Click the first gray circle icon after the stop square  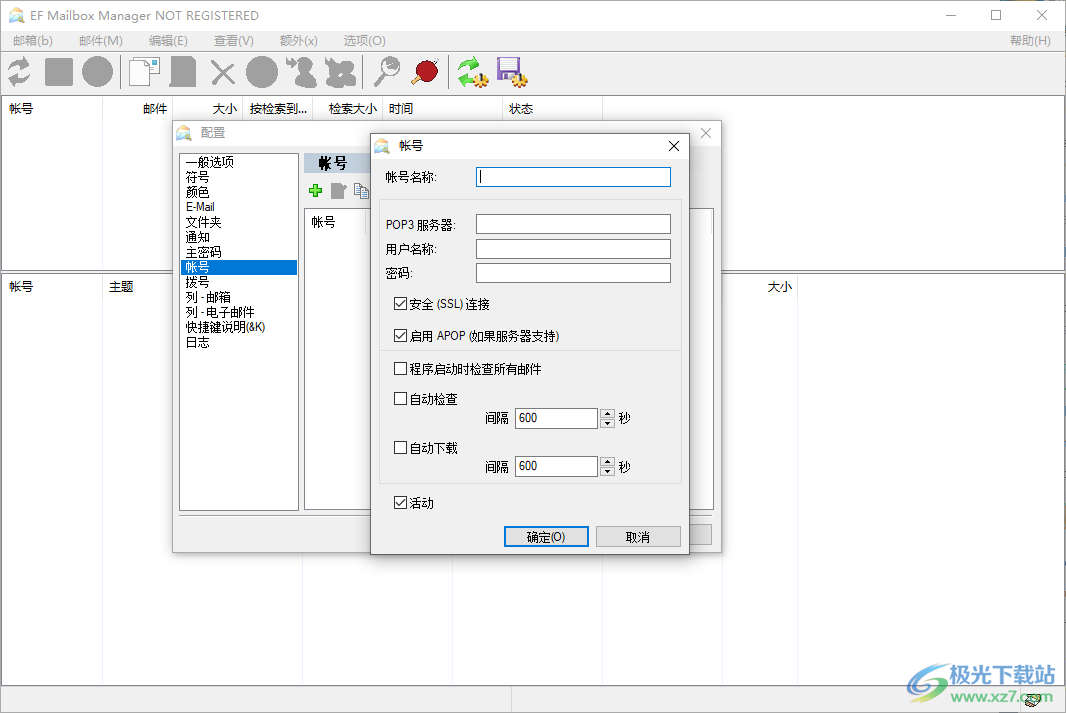[x=97, y=72]
